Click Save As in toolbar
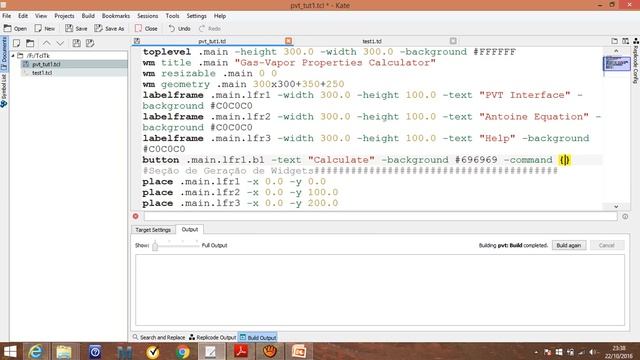The width and height of the screenshot is (640, 360). coord(109,28)
